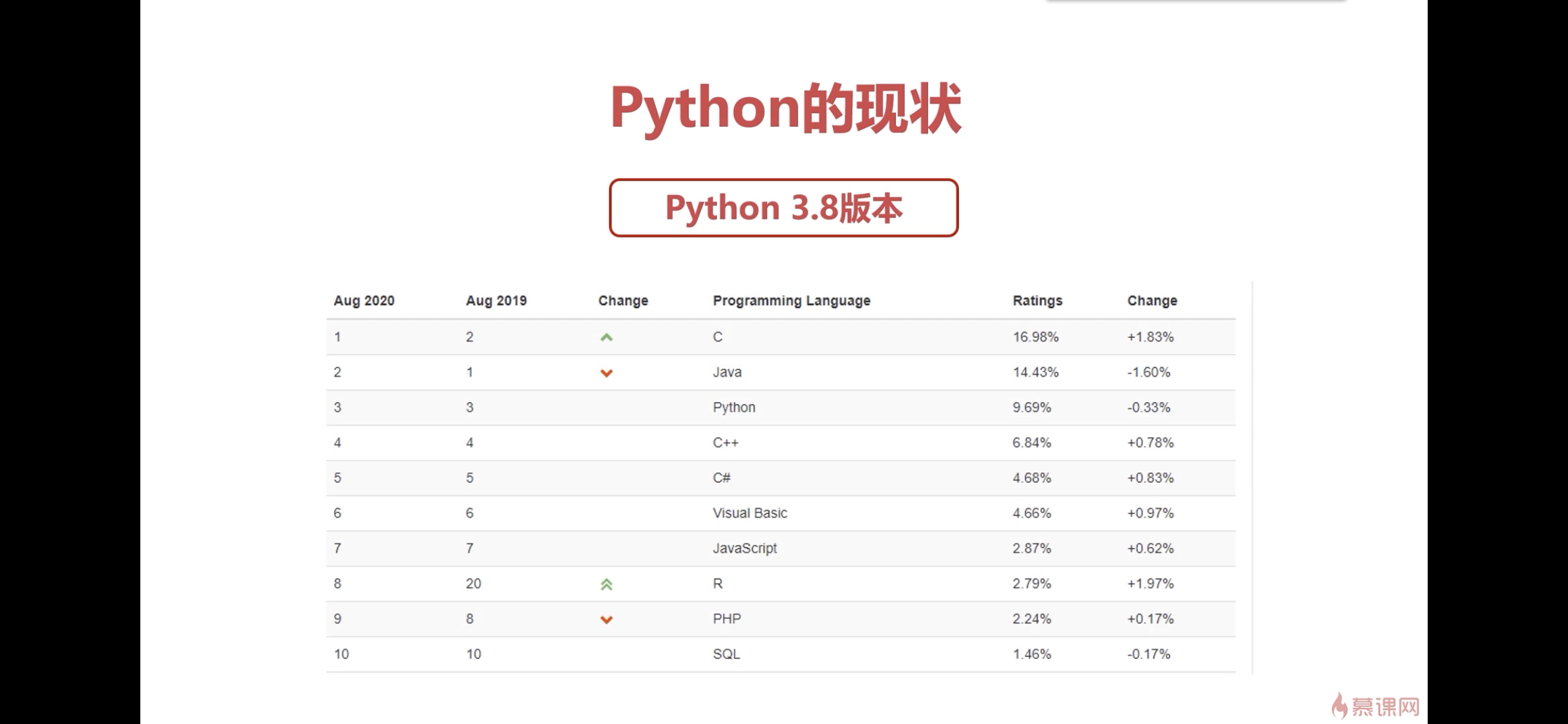This screenshot has height=724, width=1568.
Task: Click the Python 3.8版本 boxed label
Action: pos(783,208)
